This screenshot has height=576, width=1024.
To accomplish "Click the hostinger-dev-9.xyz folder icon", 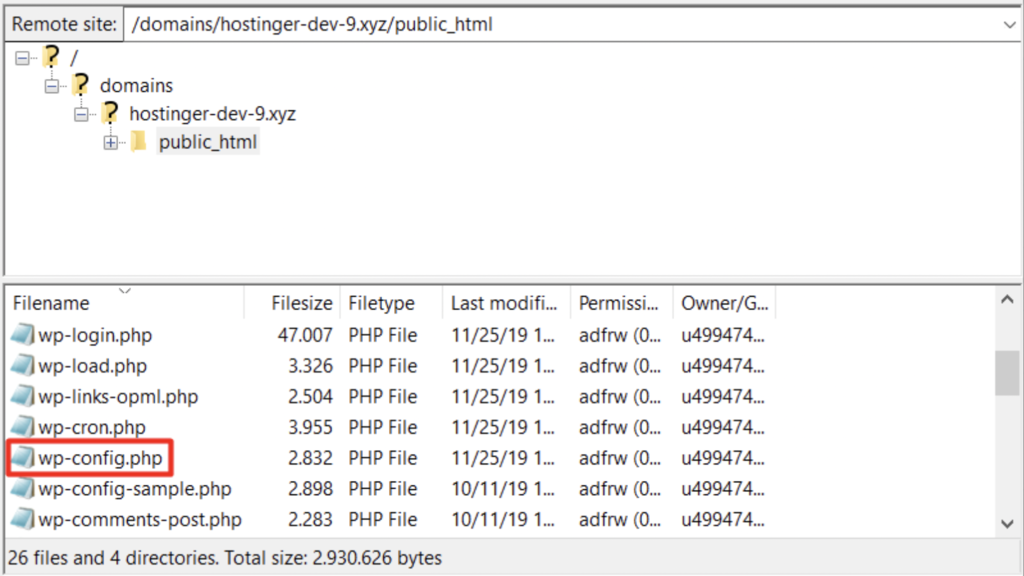I will pos(109,113).
